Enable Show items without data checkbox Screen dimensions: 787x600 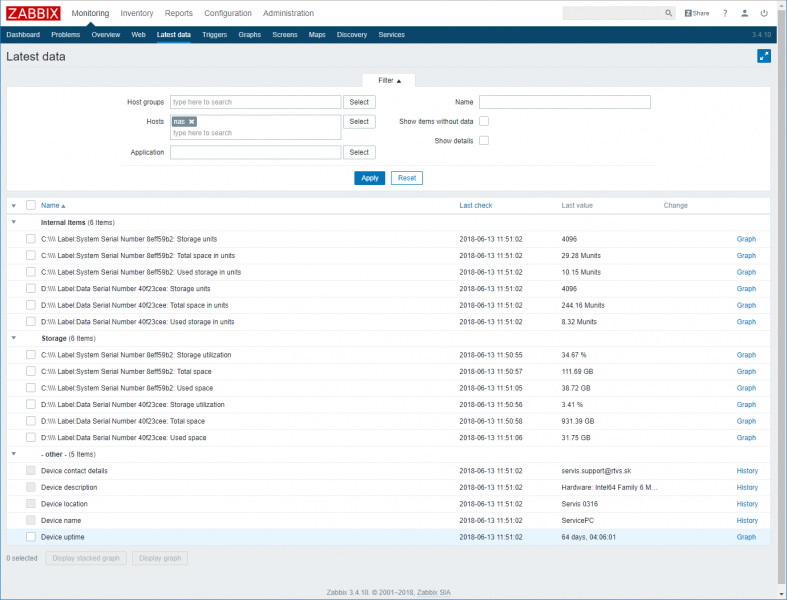coord(484,121)
